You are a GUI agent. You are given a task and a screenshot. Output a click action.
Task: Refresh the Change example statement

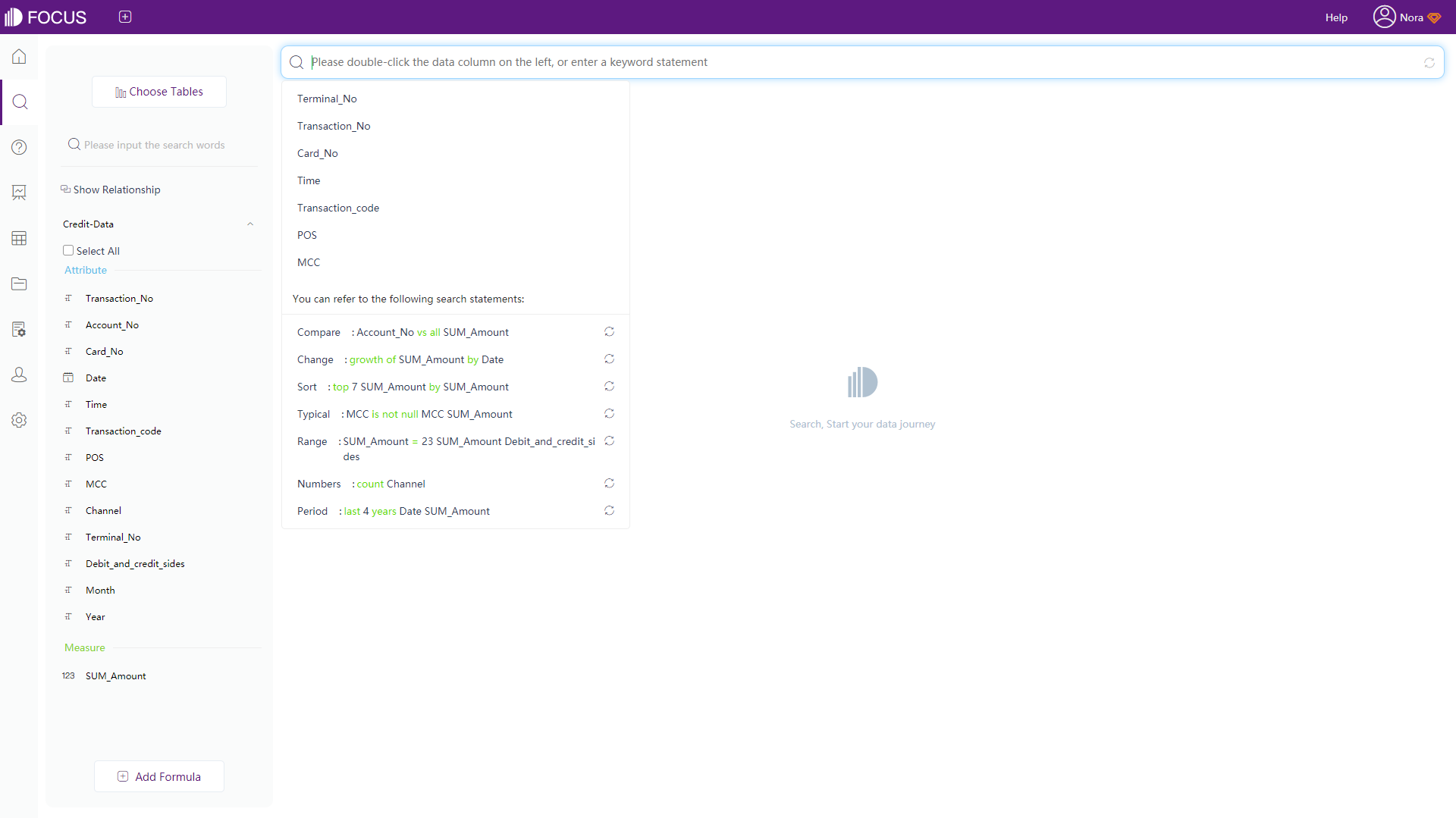[609, 359]
